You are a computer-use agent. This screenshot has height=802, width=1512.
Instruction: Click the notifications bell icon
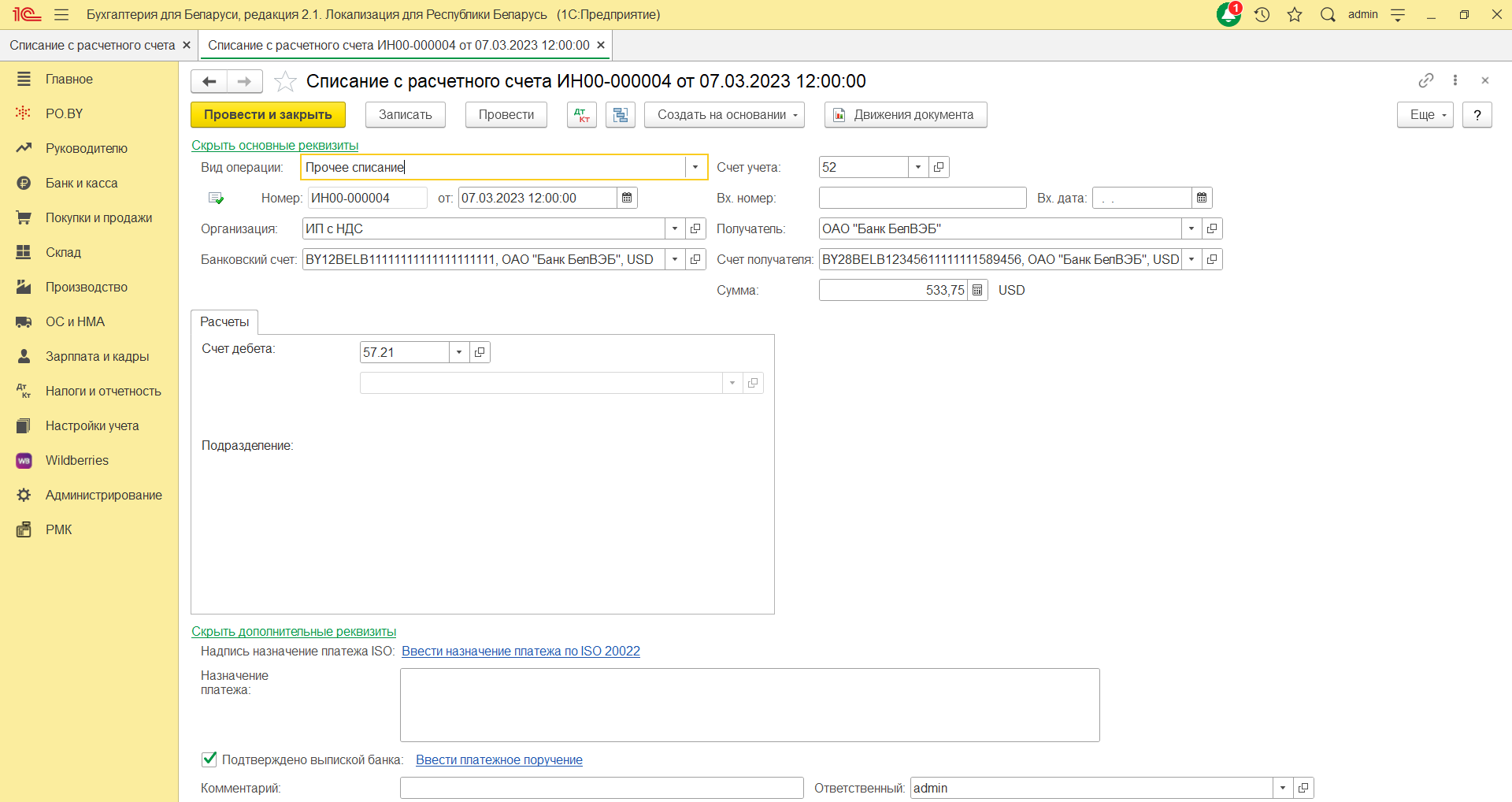pos(1228,14)
